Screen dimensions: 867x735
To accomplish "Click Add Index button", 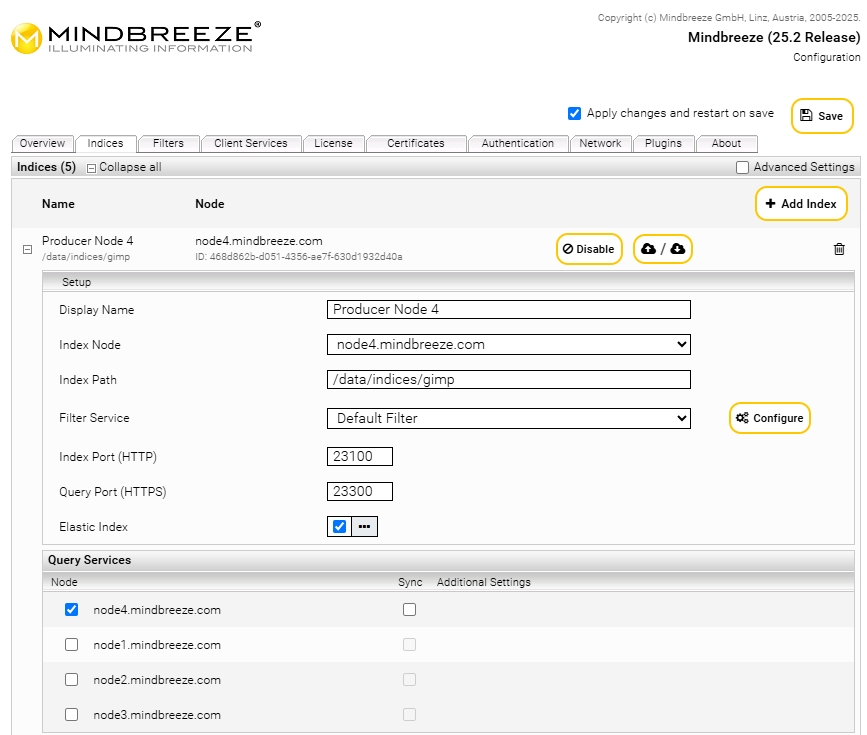I will pyautogui.click(x=801, y=204).
